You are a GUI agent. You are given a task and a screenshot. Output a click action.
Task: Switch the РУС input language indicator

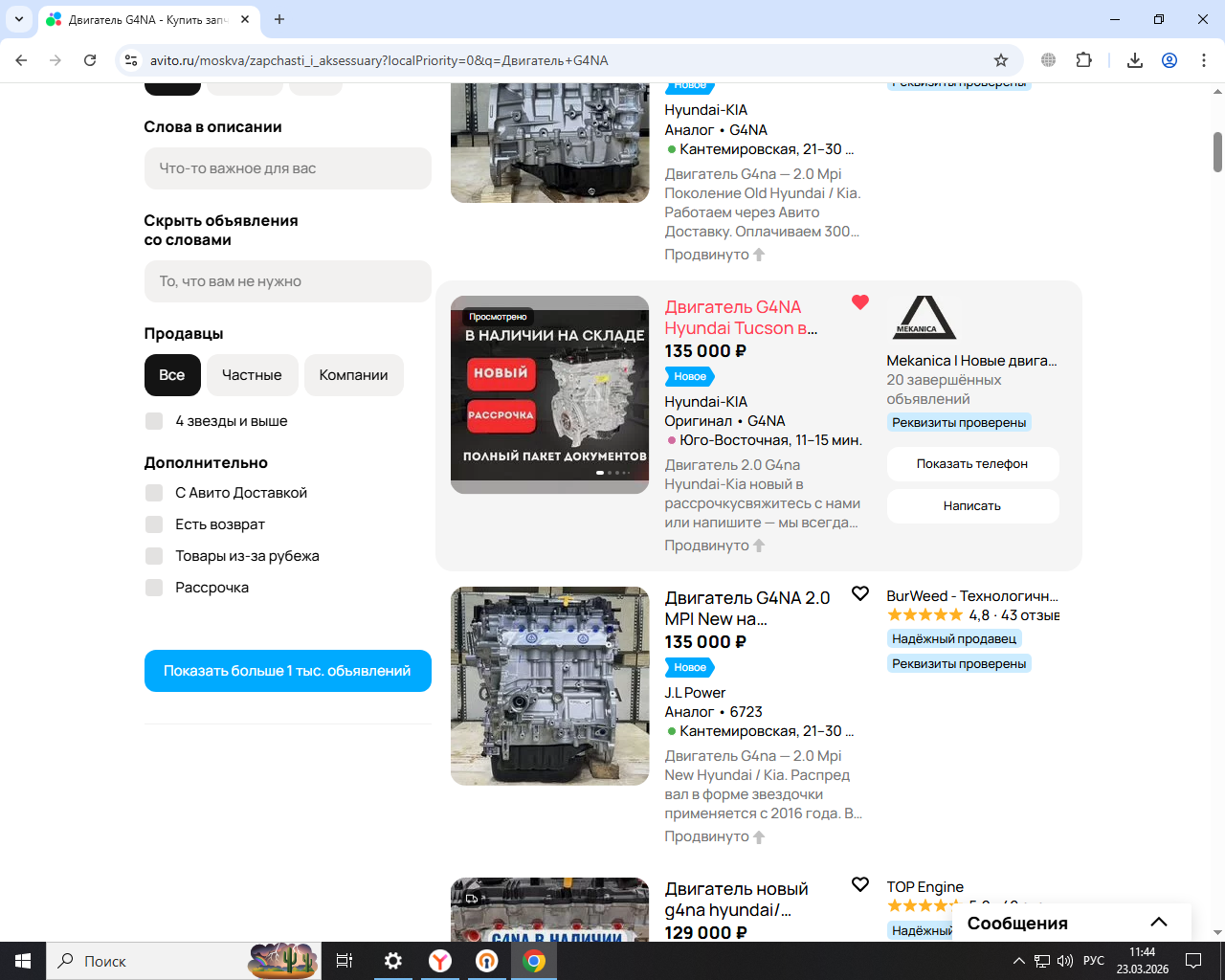[x=1094, y=961]
